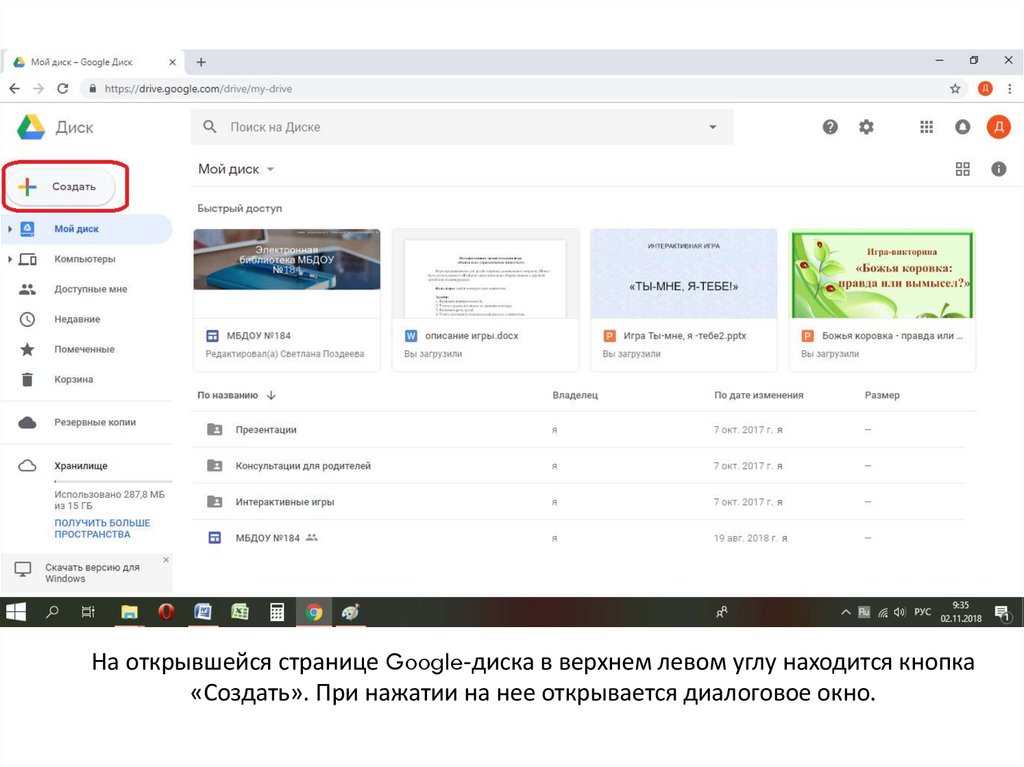Click the search magnifier icon
The image size is (1024, 767).
(210, 127)
